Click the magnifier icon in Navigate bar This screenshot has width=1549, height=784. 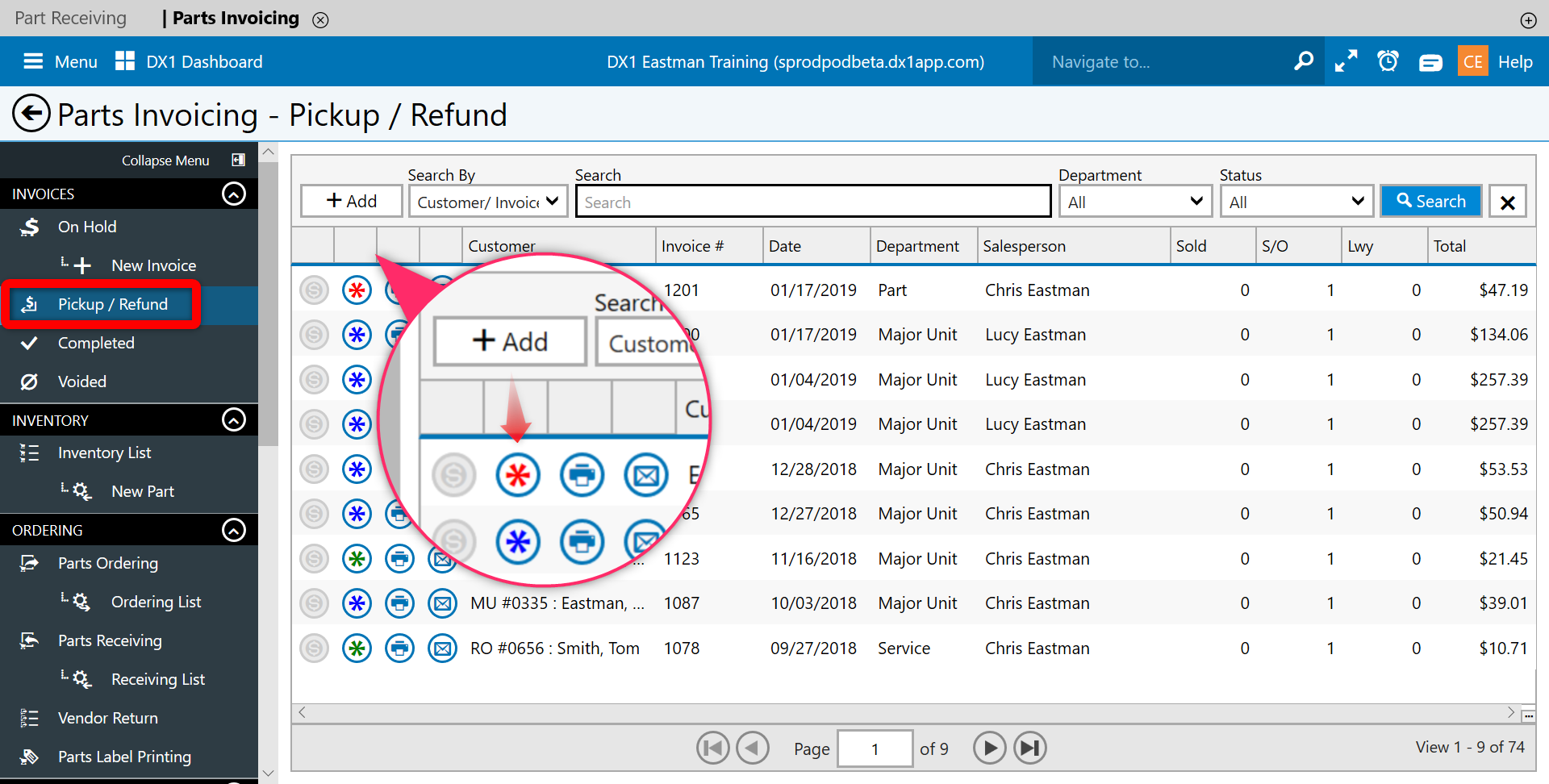1303,61
